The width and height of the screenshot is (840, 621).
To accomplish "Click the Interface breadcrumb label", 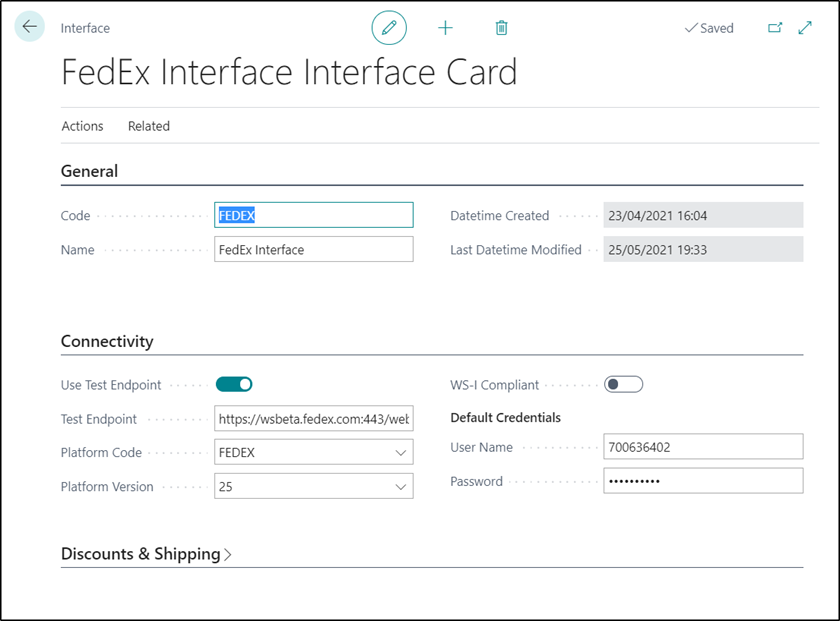I will click(85, 28).
